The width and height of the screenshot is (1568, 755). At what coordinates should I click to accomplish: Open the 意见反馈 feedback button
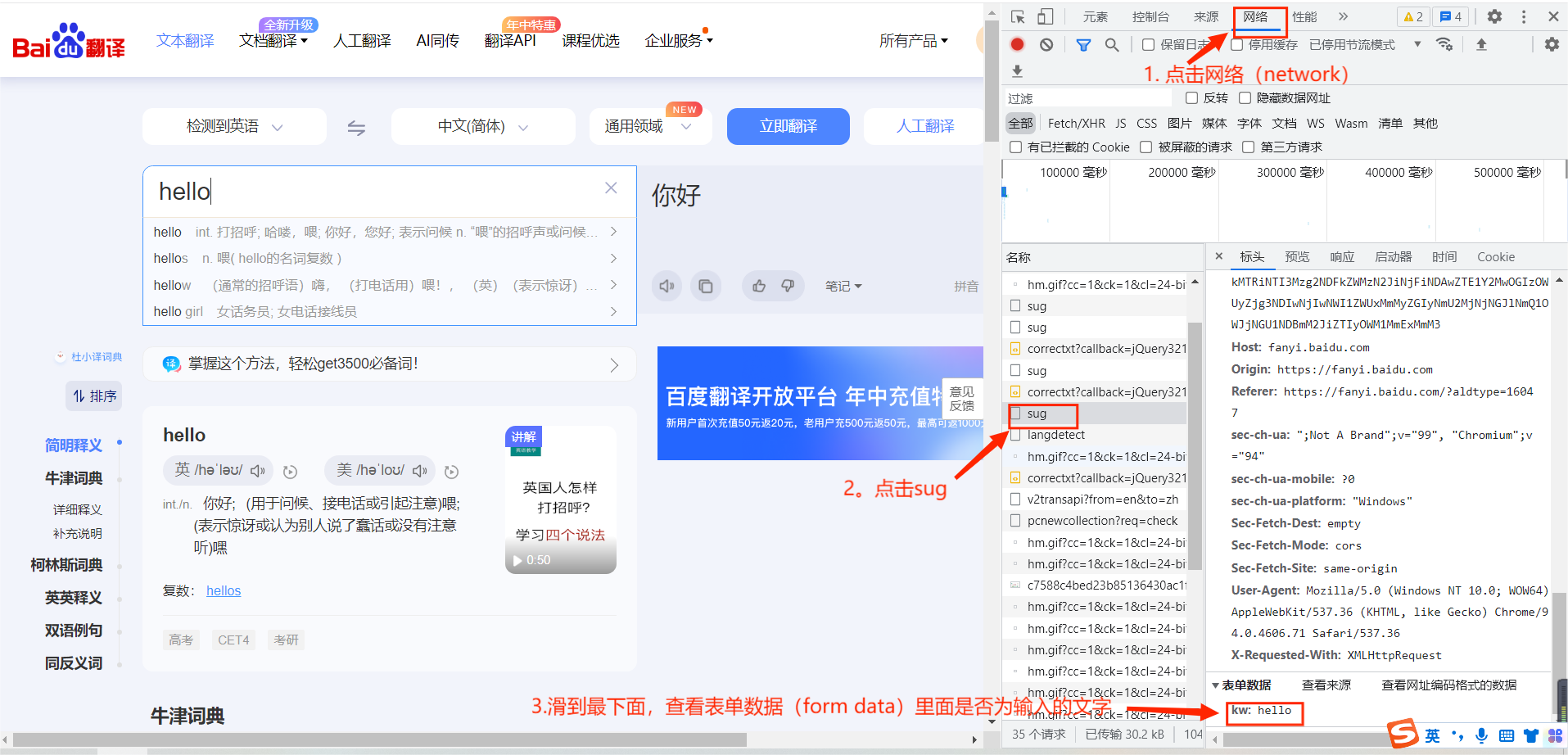[x=962, y=399]
